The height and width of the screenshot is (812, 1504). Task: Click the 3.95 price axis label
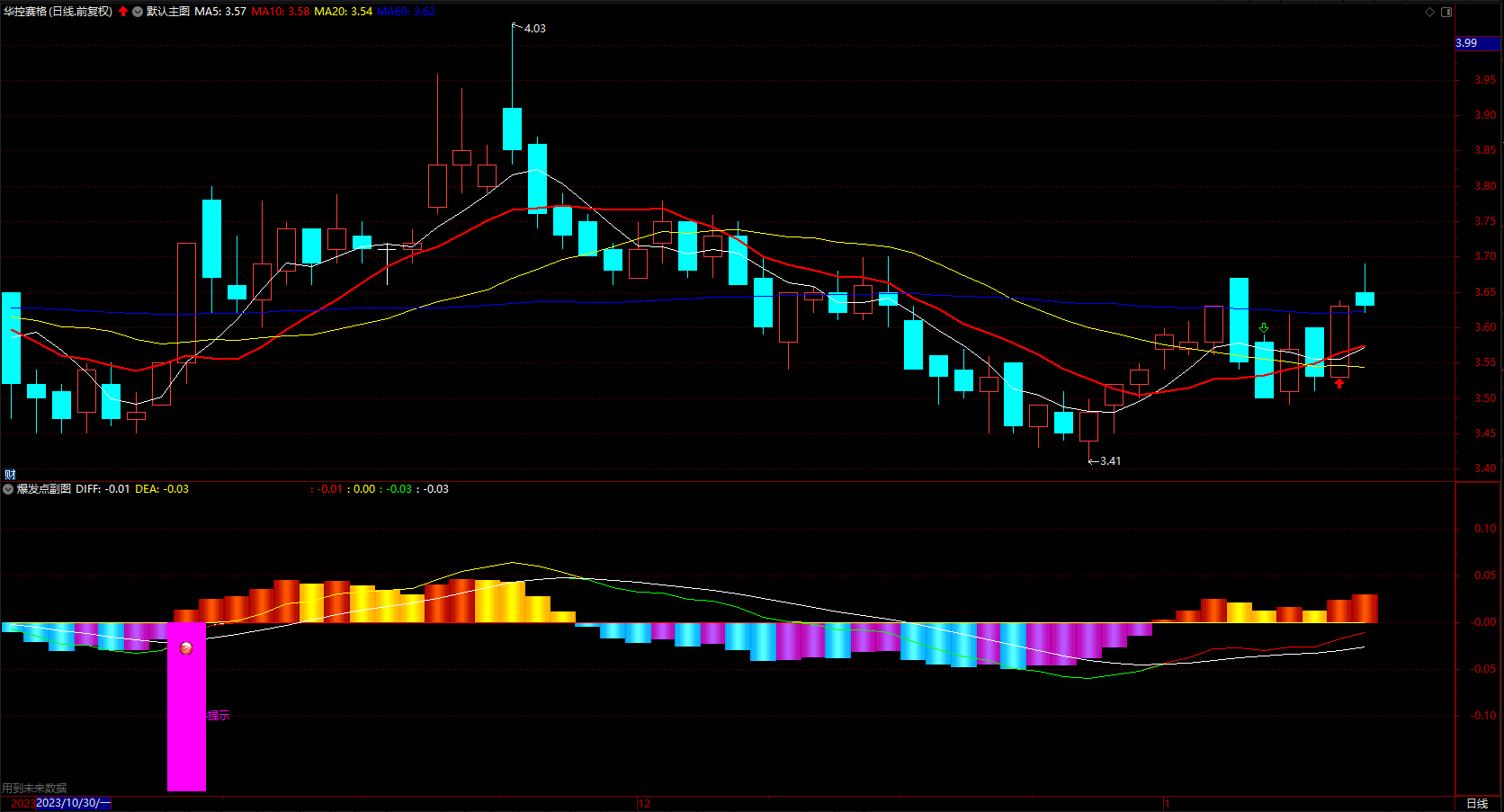[x=1485, y=80]
